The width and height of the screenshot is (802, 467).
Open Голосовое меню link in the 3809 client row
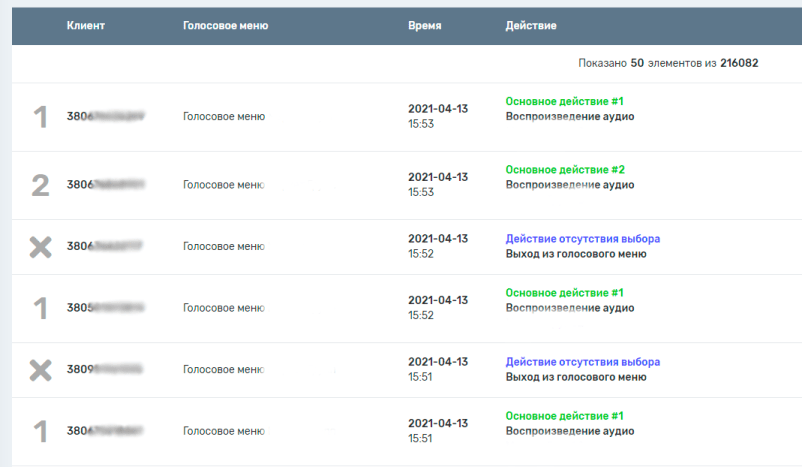pos(223,370)
